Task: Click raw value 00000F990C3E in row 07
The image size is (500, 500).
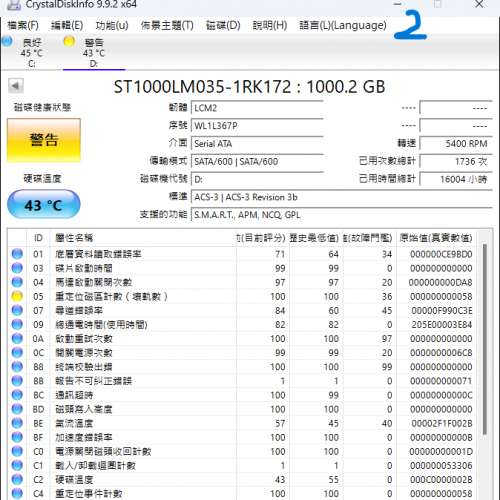Action: [x=442, y=310]
